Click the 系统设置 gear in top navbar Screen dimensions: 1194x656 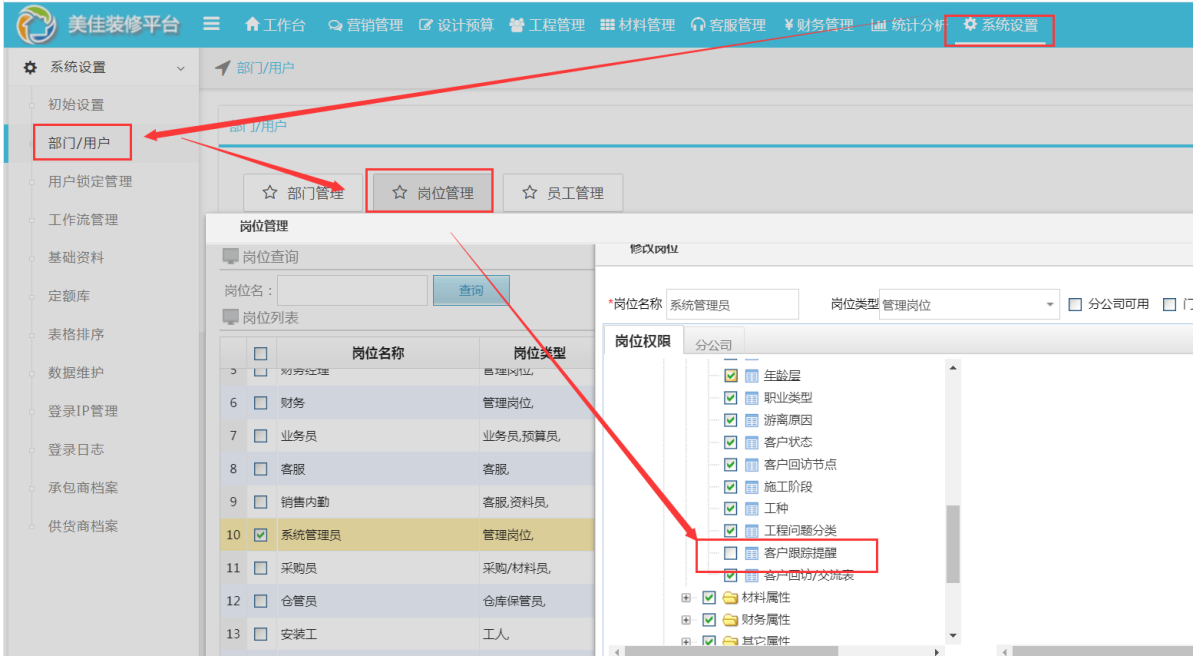point(969,25)
